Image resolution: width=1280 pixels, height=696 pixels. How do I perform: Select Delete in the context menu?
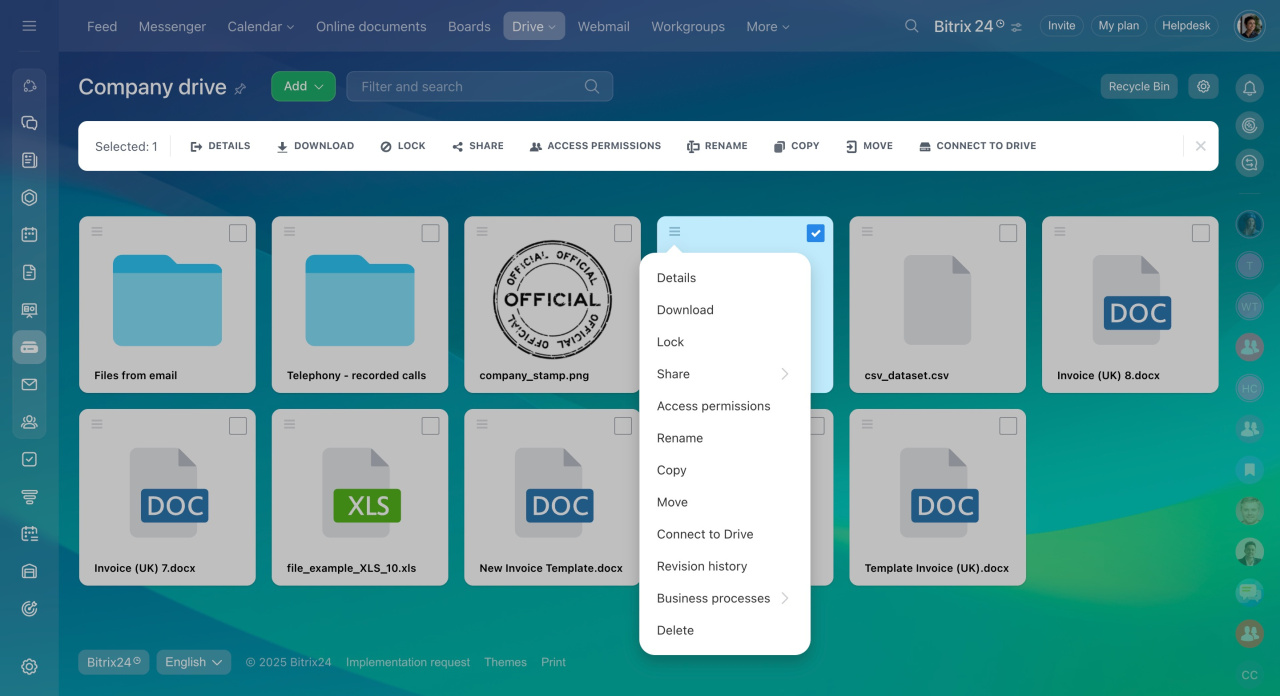(x=675, y=630)
